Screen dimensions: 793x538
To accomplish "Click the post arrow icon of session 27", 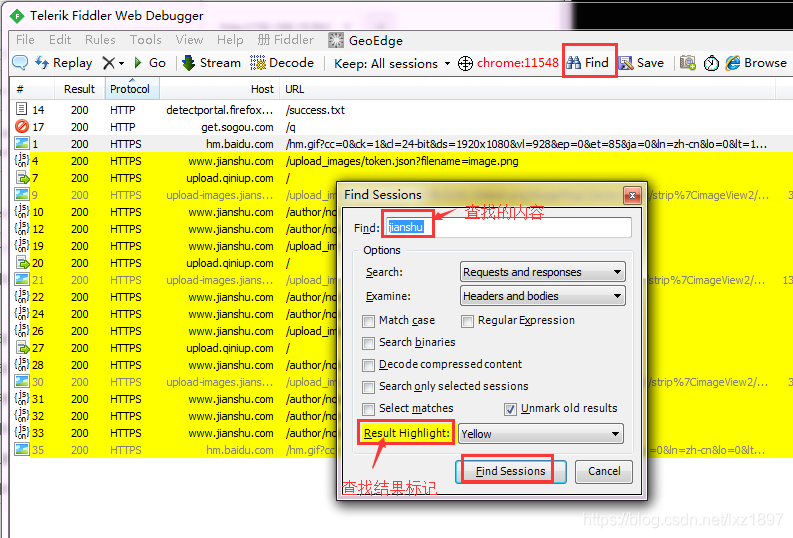I will pos(23,347).
